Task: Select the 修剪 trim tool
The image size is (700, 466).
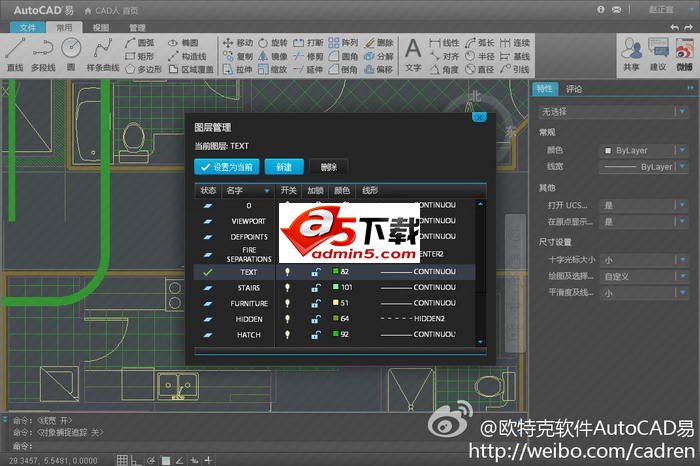Action: tap(308, 56)
